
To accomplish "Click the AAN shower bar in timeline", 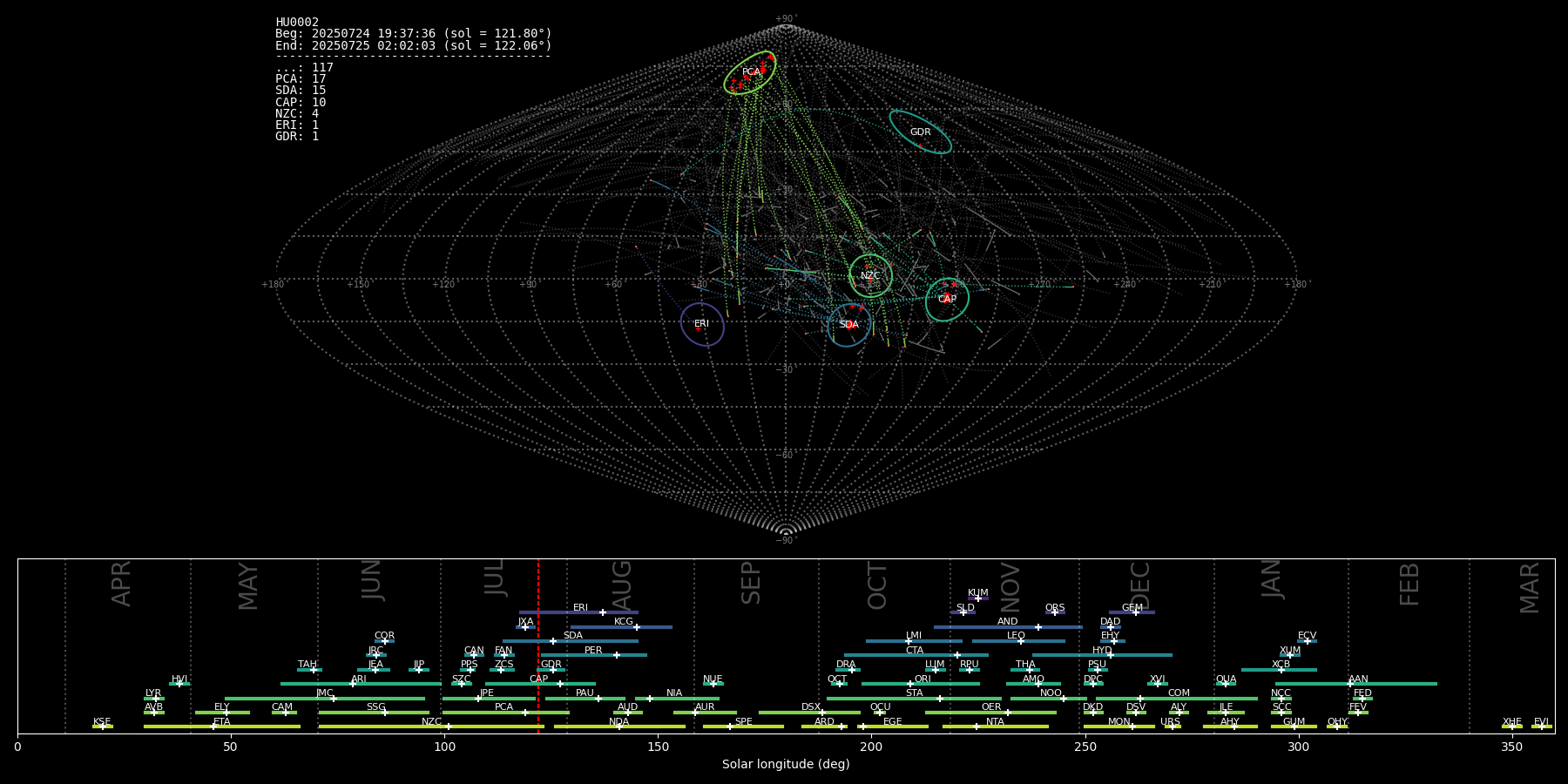I will point(1356,684).
